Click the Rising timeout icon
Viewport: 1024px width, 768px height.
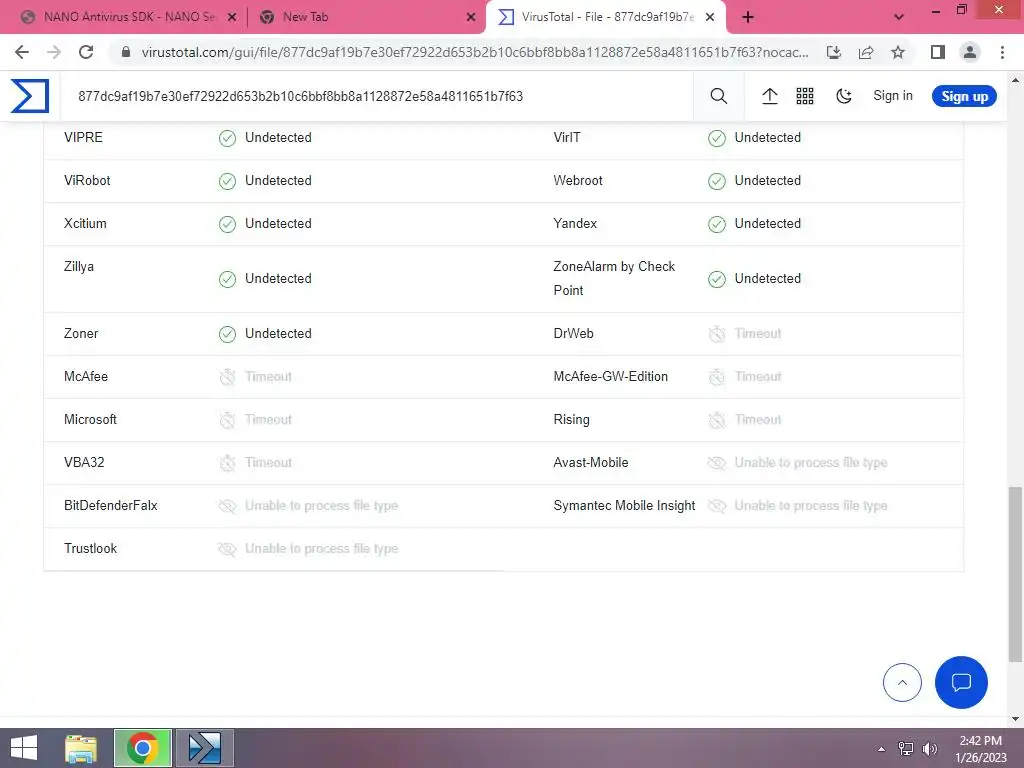pos(716,421)
